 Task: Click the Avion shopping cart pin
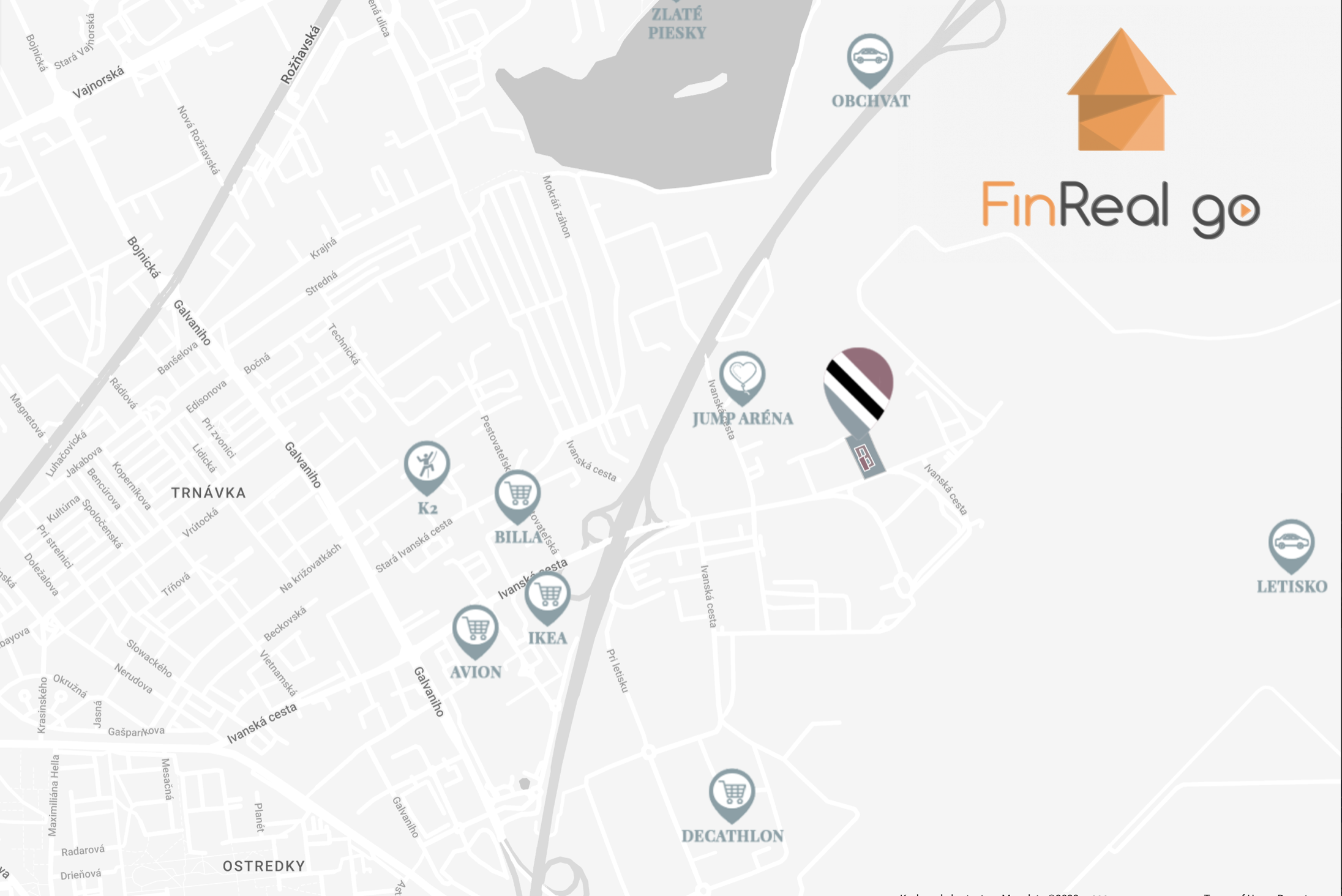(475, 632)
